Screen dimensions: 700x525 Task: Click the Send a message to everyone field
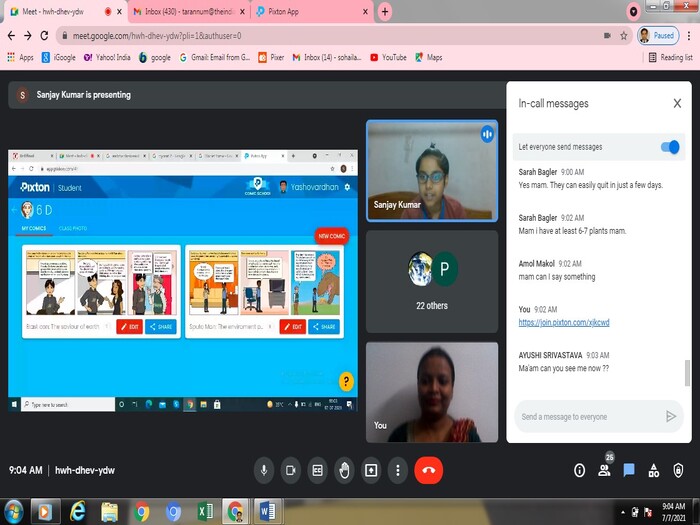coord(589,417)
